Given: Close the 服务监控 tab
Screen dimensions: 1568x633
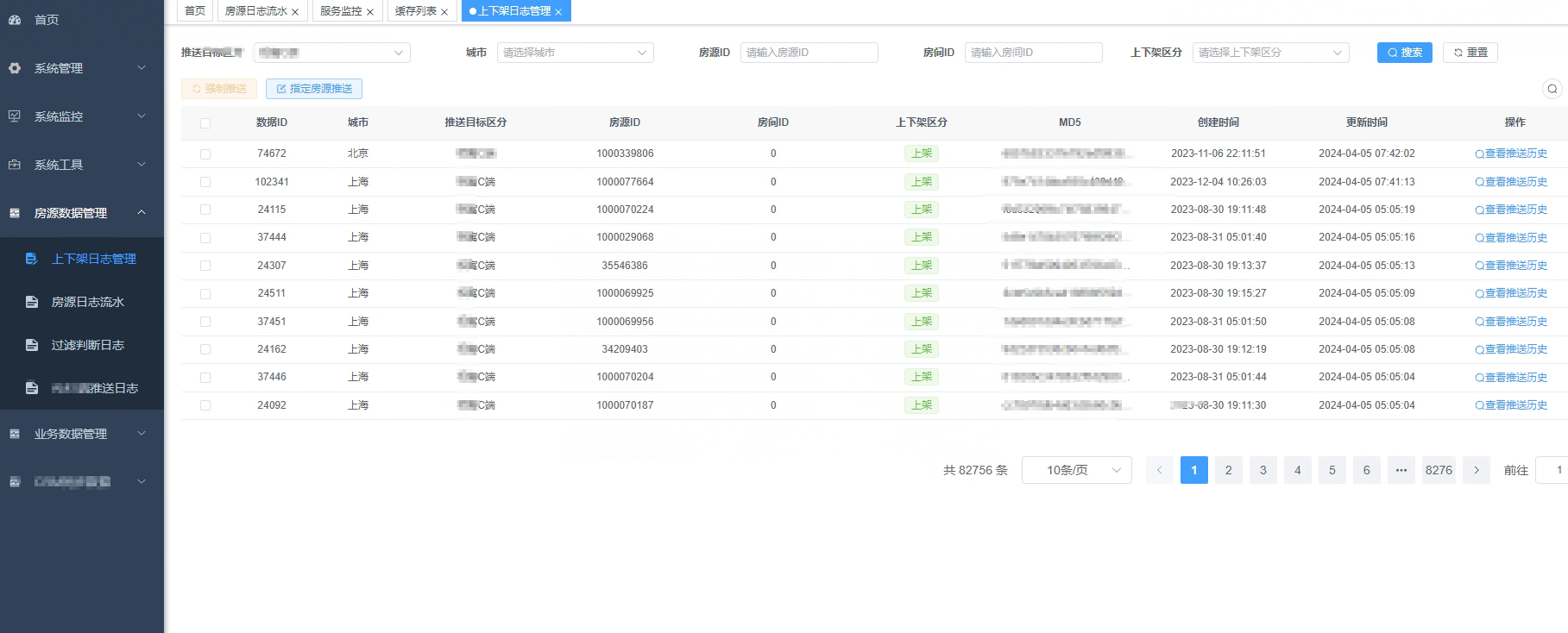Looking at the screenshot, I should (370, 12).
